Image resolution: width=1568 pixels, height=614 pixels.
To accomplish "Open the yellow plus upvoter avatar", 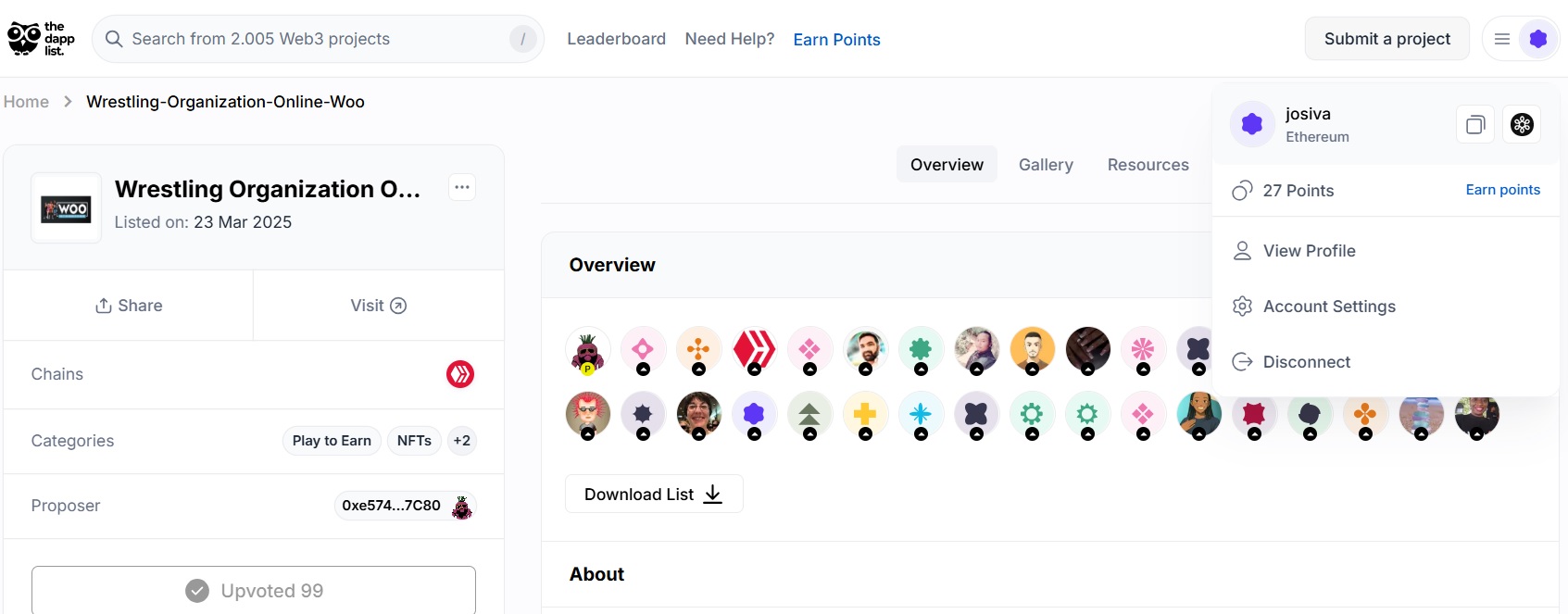I will coord(865,414).
